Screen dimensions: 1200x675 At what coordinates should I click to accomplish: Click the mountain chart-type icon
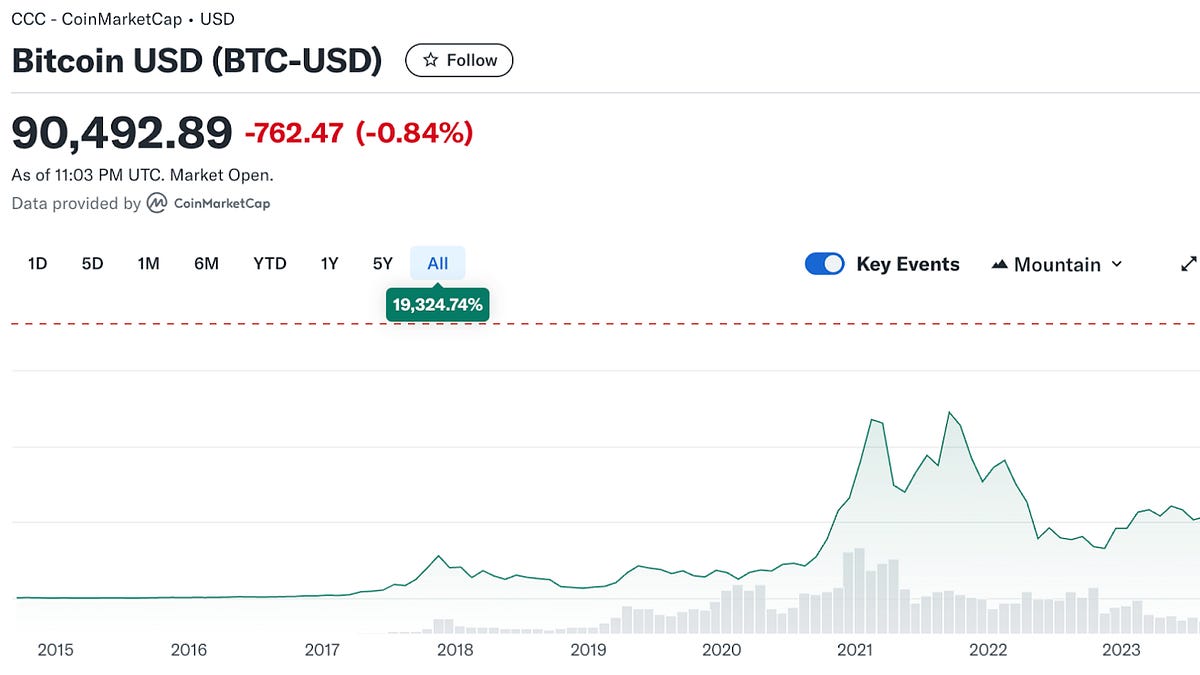[999, 264]
